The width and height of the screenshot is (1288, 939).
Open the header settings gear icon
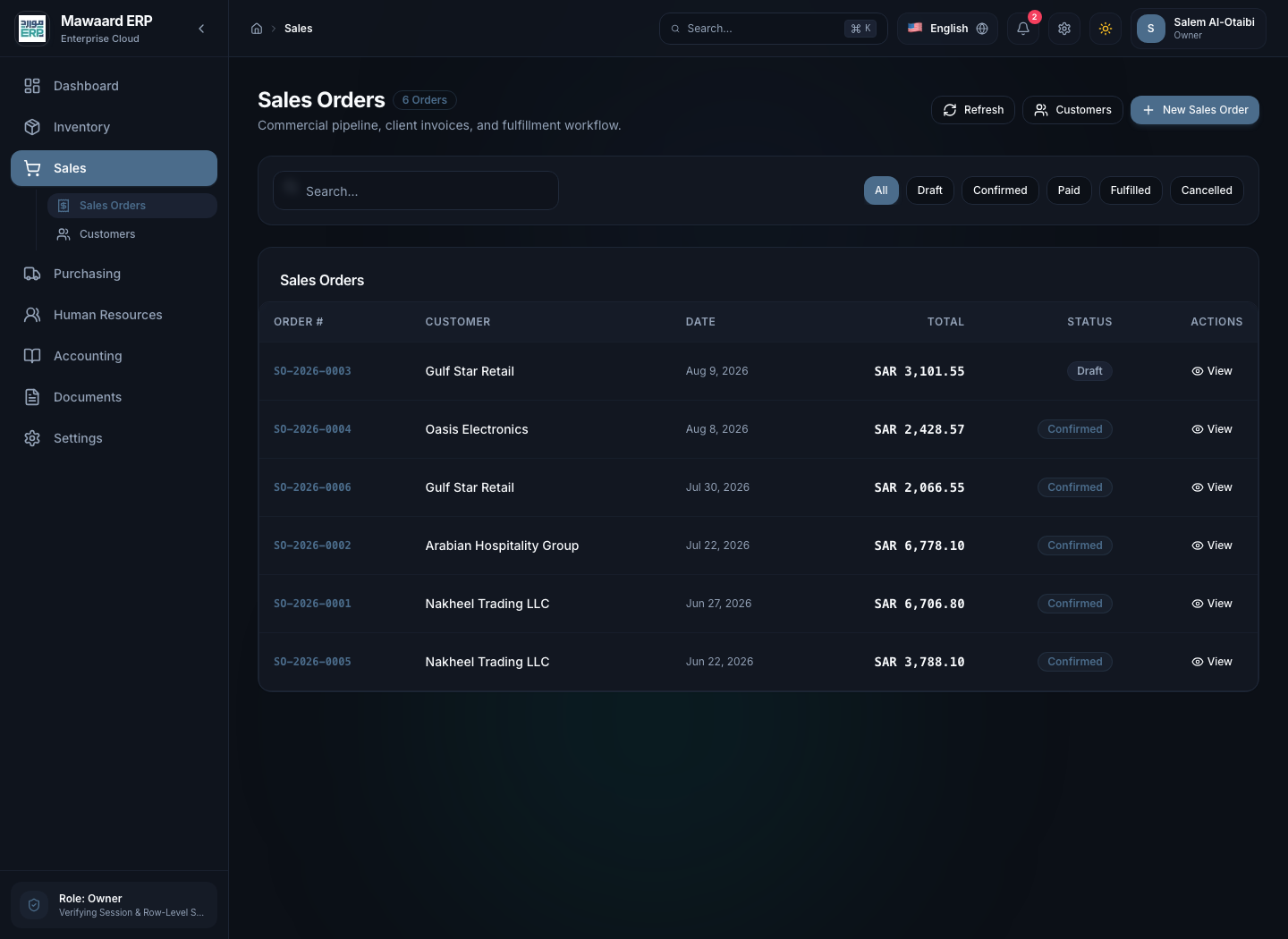click(1064, 29)
